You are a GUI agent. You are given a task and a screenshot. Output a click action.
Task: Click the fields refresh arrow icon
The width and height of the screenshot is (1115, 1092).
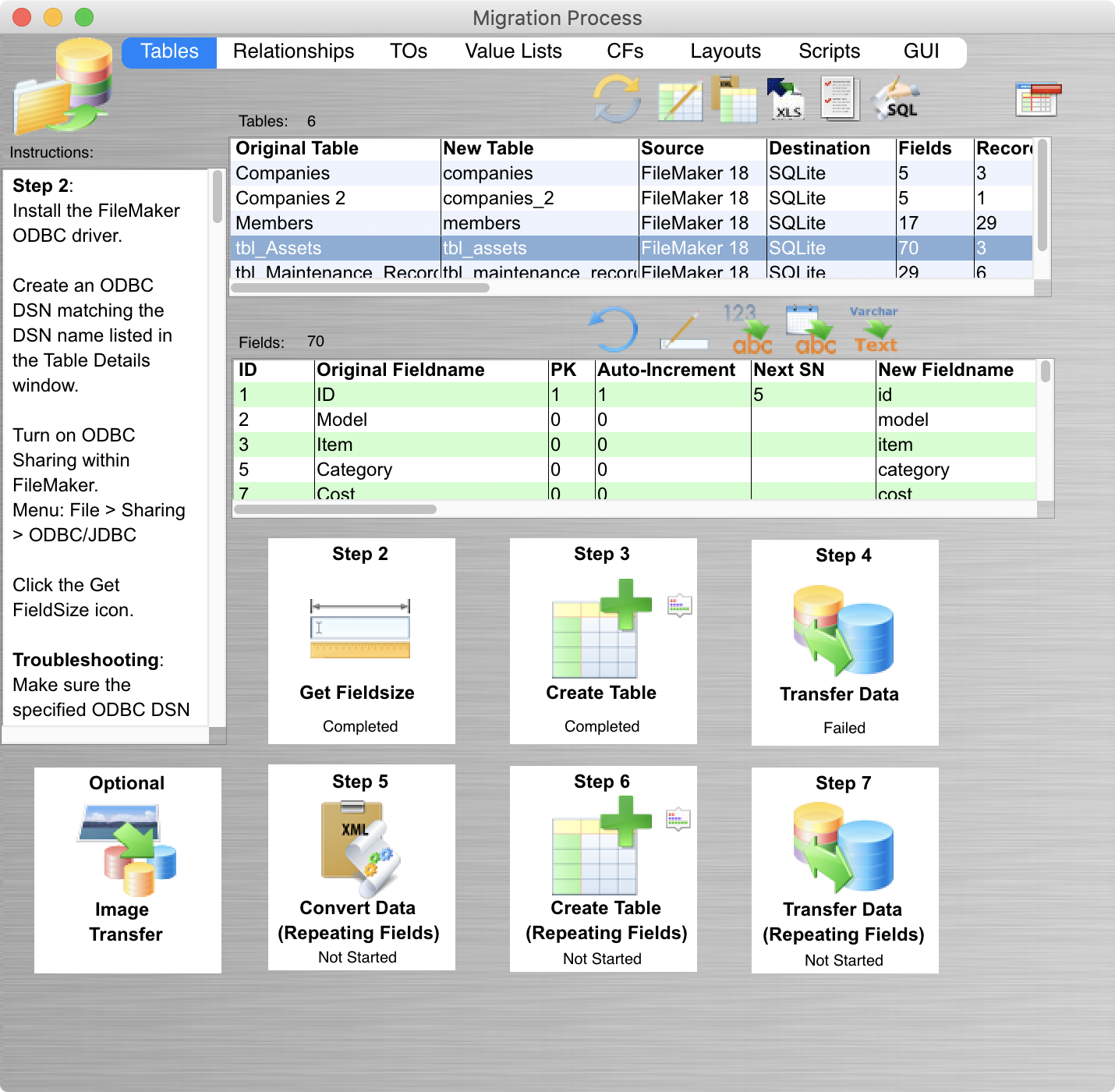pyautogui.click(x=613, y=328)
